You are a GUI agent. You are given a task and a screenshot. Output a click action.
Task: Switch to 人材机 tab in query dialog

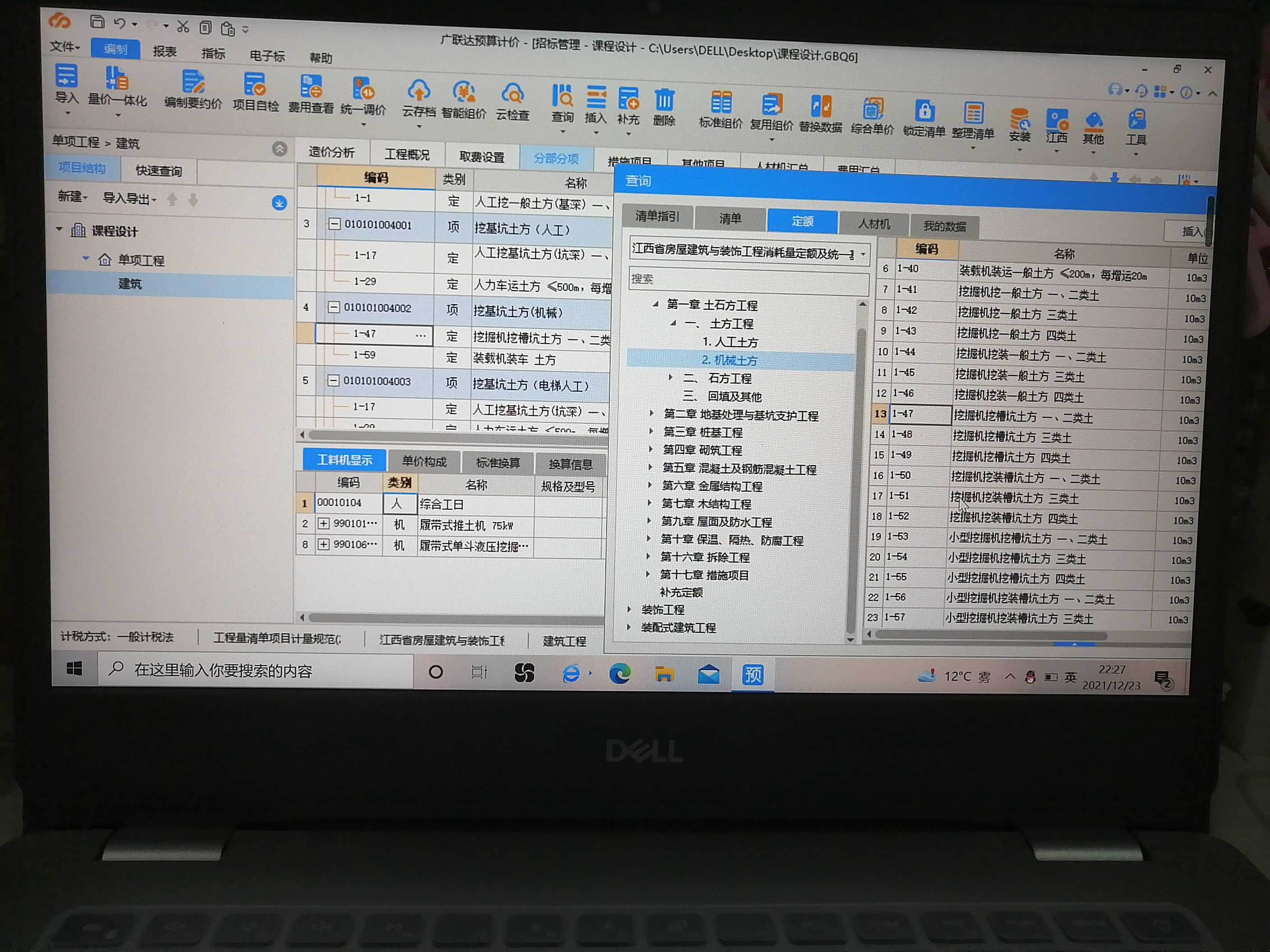[x=874, y=223]
